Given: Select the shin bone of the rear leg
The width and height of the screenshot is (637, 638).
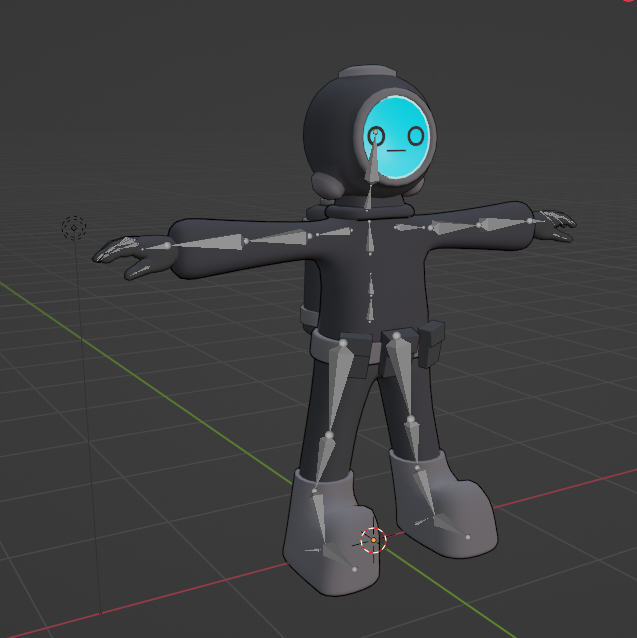Looking at the screenshot, I should pos(413,443).
